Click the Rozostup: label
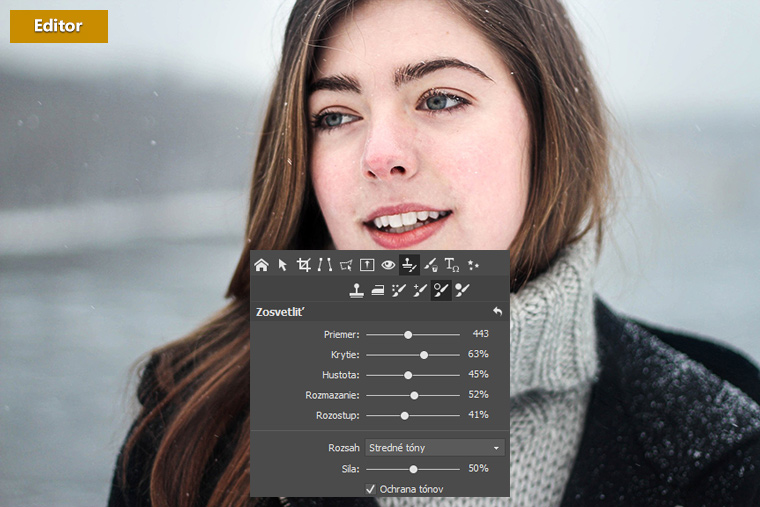 coord(338,415)
